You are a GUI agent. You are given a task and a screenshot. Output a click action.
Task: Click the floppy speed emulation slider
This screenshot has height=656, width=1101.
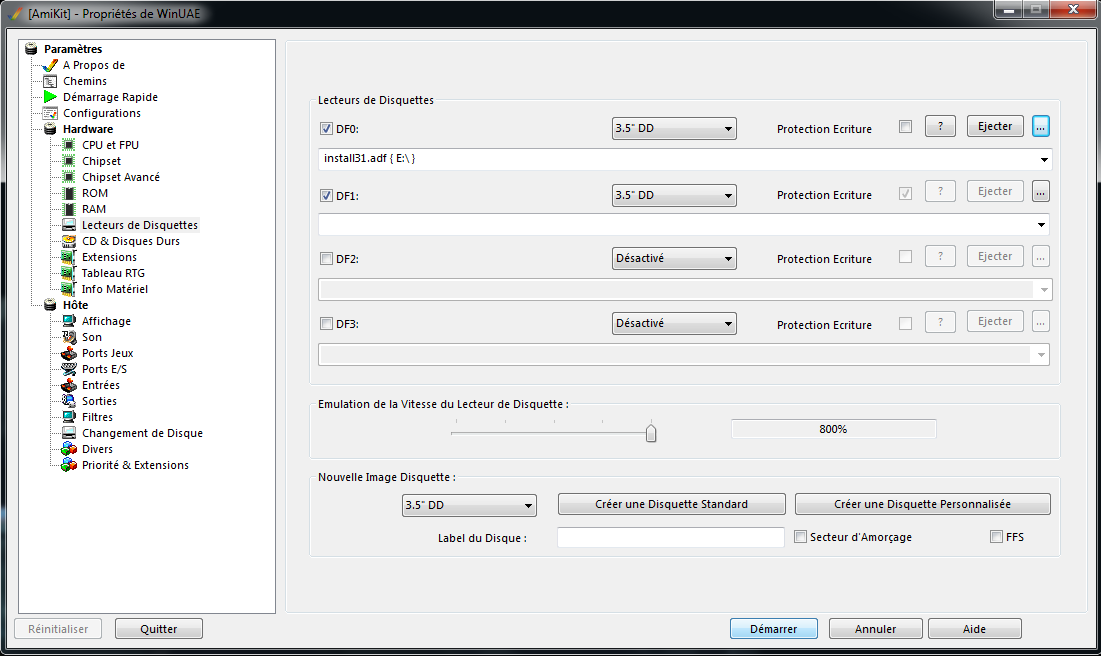click(651, 432)
